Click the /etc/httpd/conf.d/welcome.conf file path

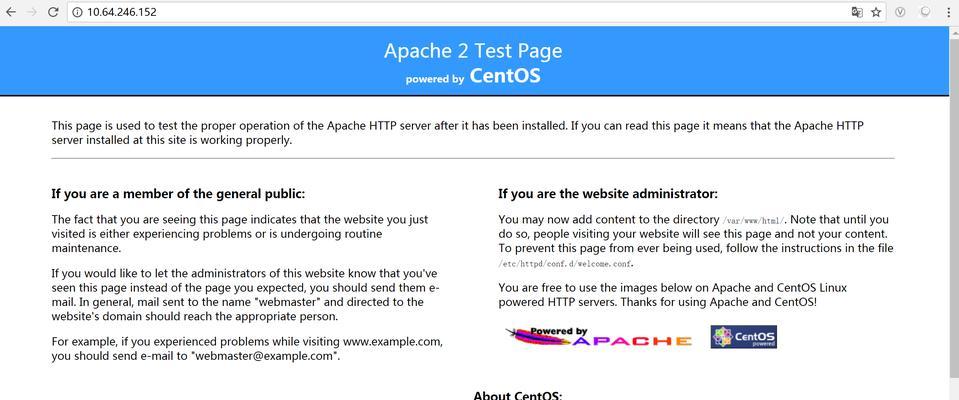[x=566, y=264]
